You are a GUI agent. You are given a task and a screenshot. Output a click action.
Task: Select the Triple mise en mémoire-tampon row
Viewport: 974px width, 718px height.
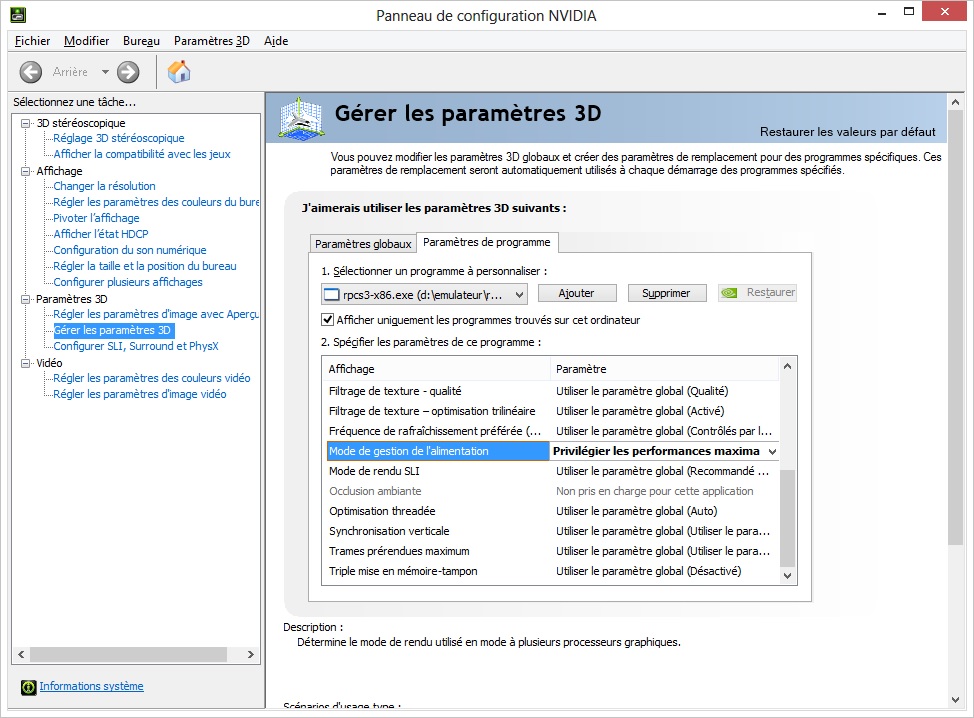tap(552, 571)
